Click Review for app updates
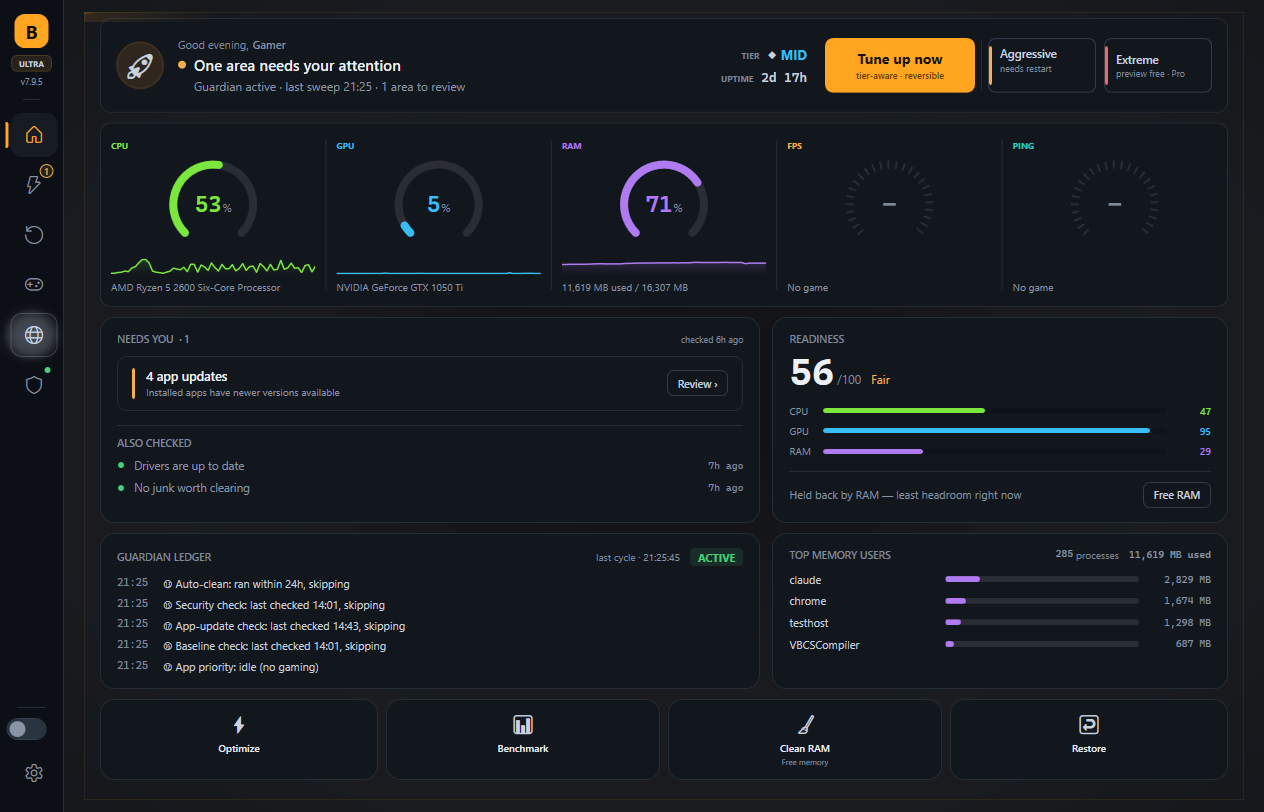The width and height of the screenshot is (1264, 812). [698, 384]
